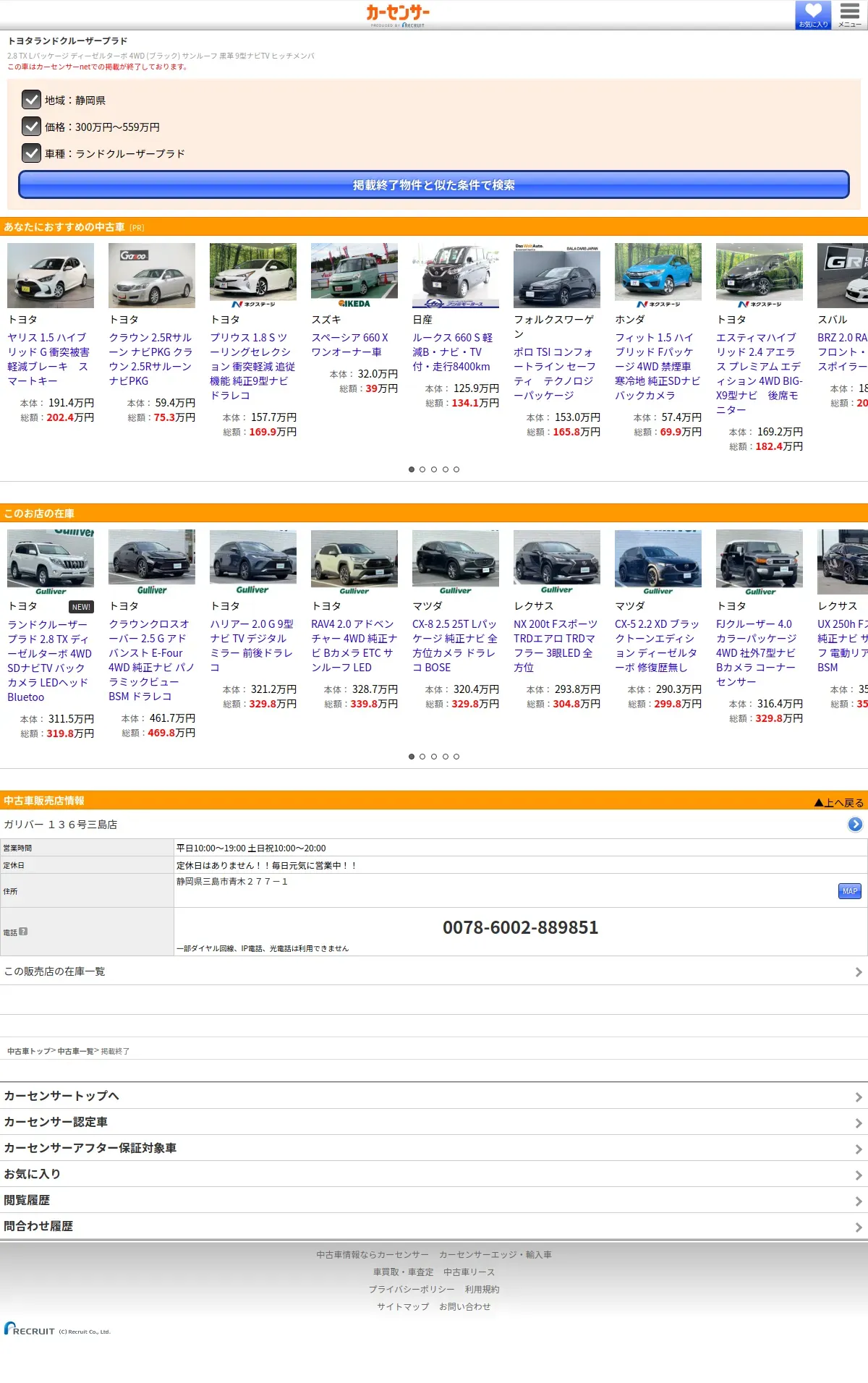This screenshot has height=1383, width=868.
Task: Toggle the 価格：300万円〜559万円 checkbox
Action: 31,127
